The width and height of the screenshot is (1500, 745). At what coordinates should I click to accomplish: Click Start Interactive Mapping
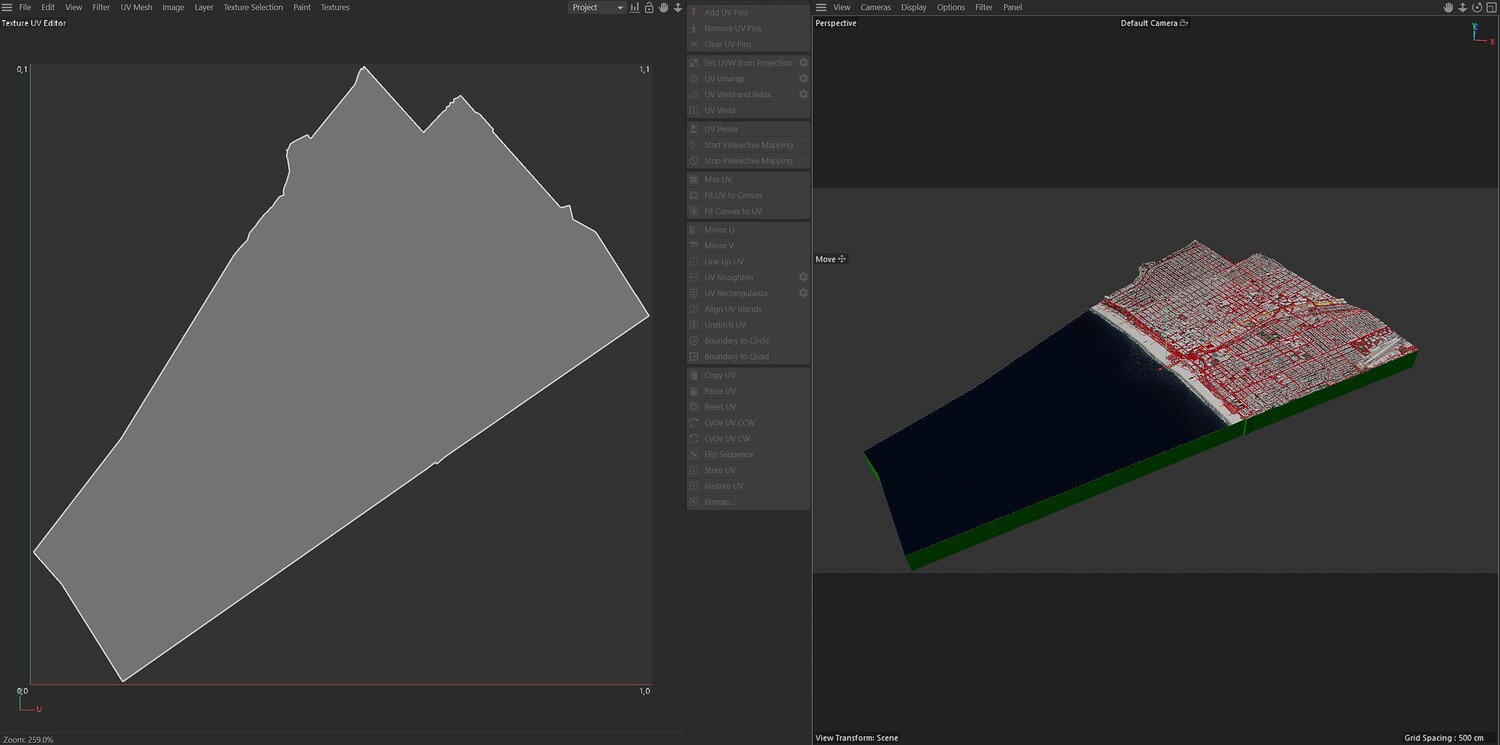[x=748, y=145]
